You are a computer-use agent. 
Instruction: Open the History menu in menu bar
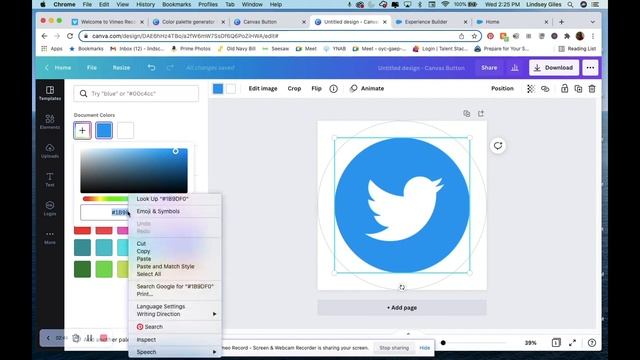click(x=145, y=4)
